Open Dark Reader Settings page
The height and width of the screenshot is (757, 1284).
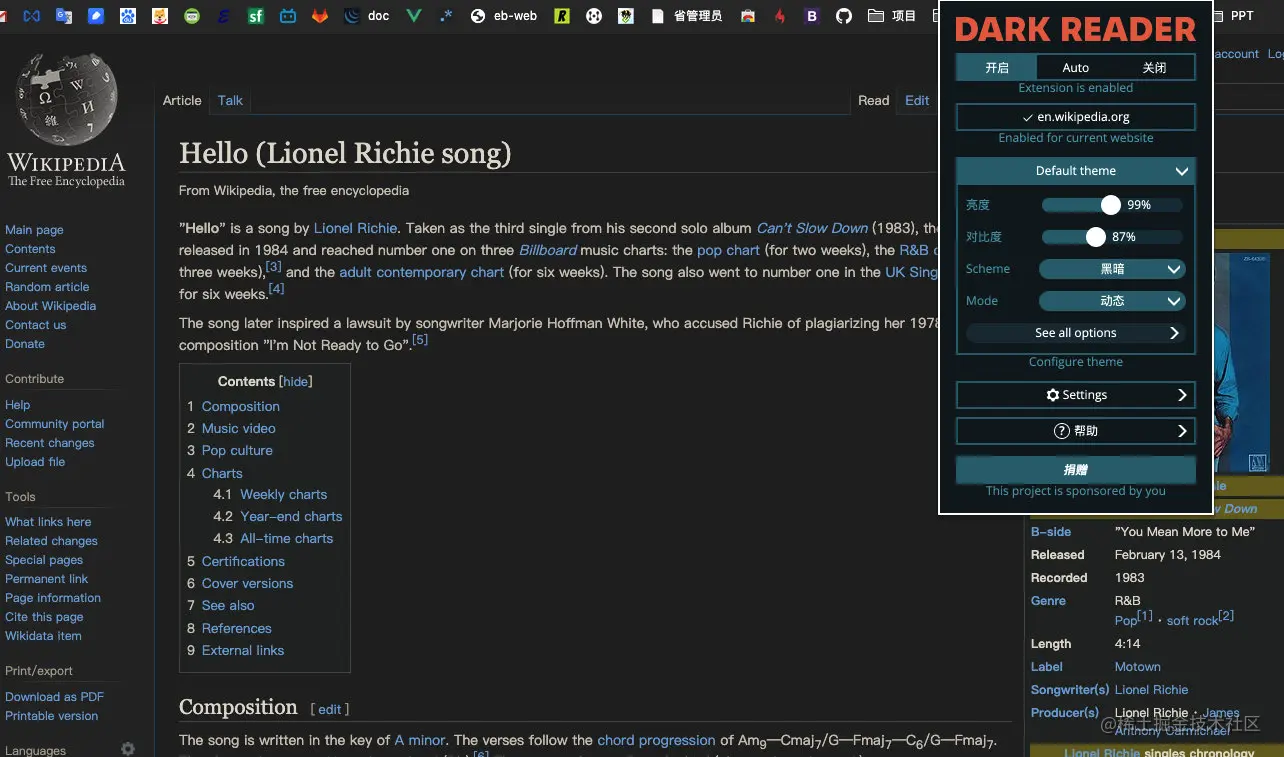[x=1076, y=395]
